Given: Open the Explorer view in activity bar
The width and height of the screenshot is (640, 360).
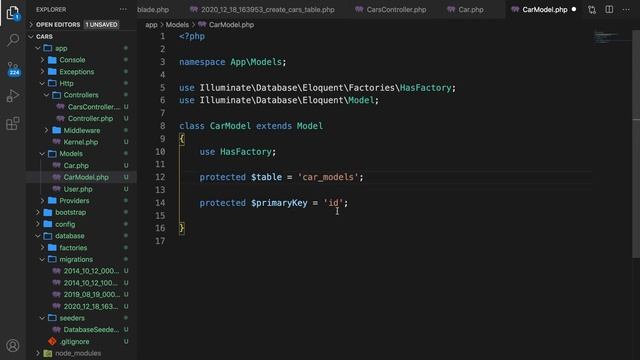Looking at the screenshot, I should (13, 13).
